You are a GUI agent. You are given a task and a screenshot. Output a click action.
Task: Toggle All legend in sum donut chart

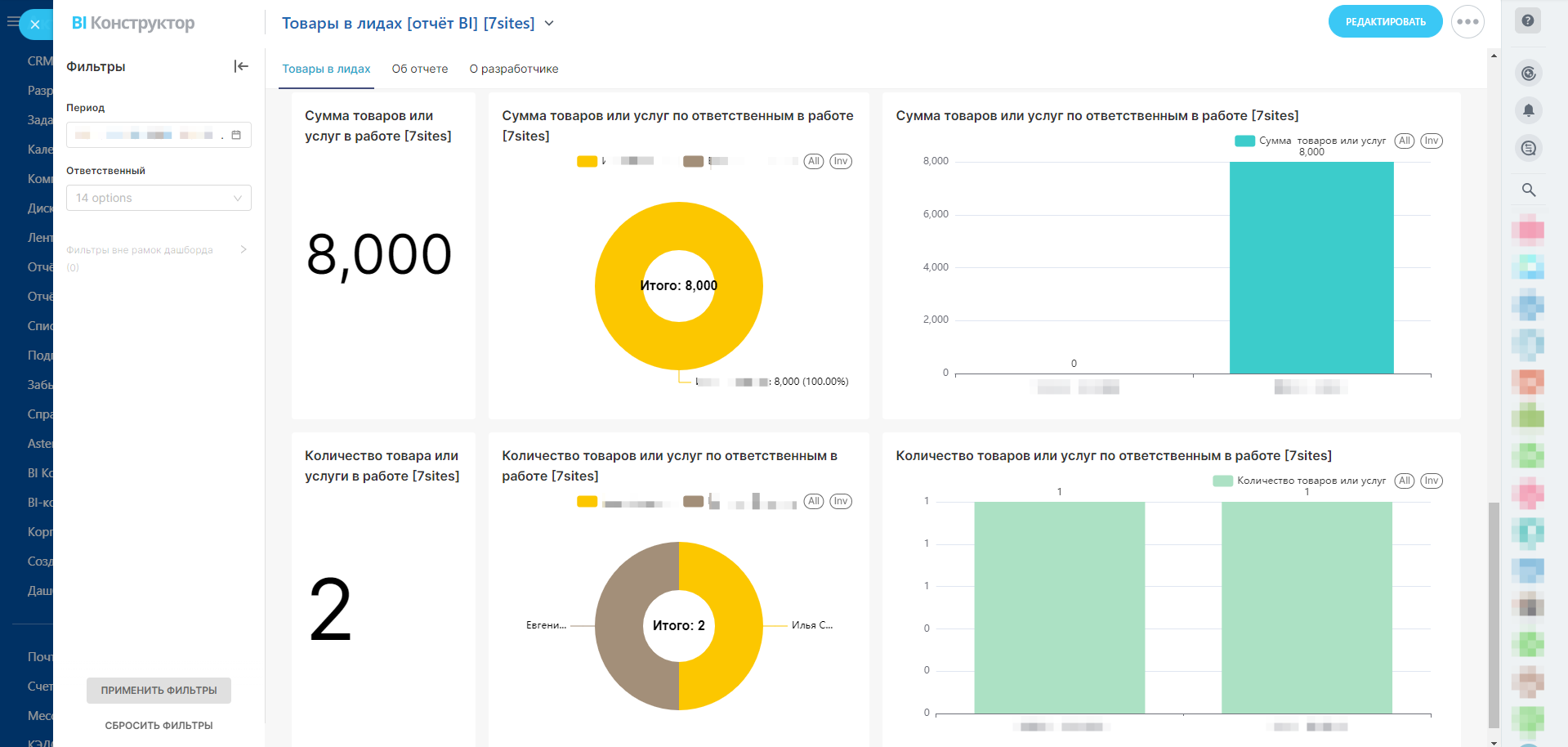coord(813,161)
